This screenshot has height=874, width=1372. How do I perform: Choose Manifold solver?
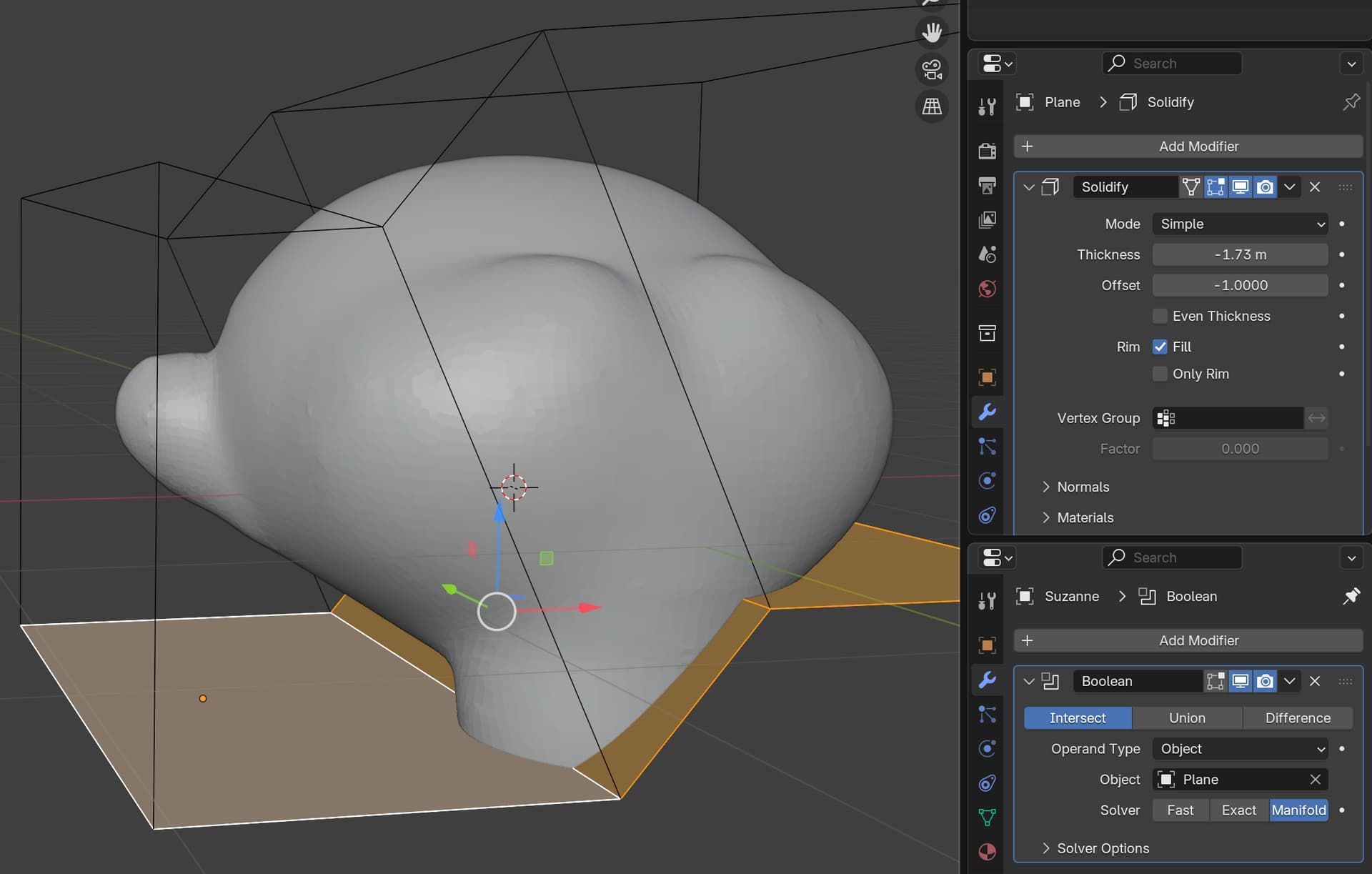[x=1299, y=810]
